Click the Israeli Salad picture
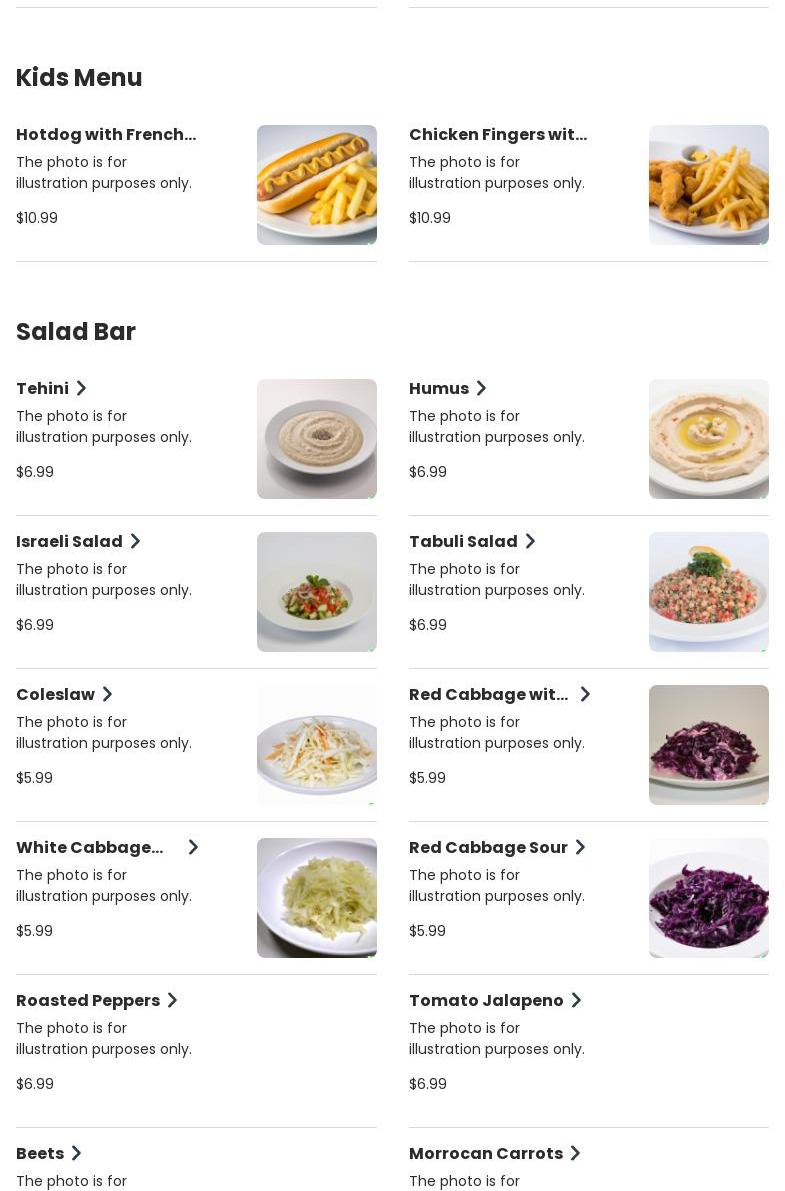 click(316, 592)
